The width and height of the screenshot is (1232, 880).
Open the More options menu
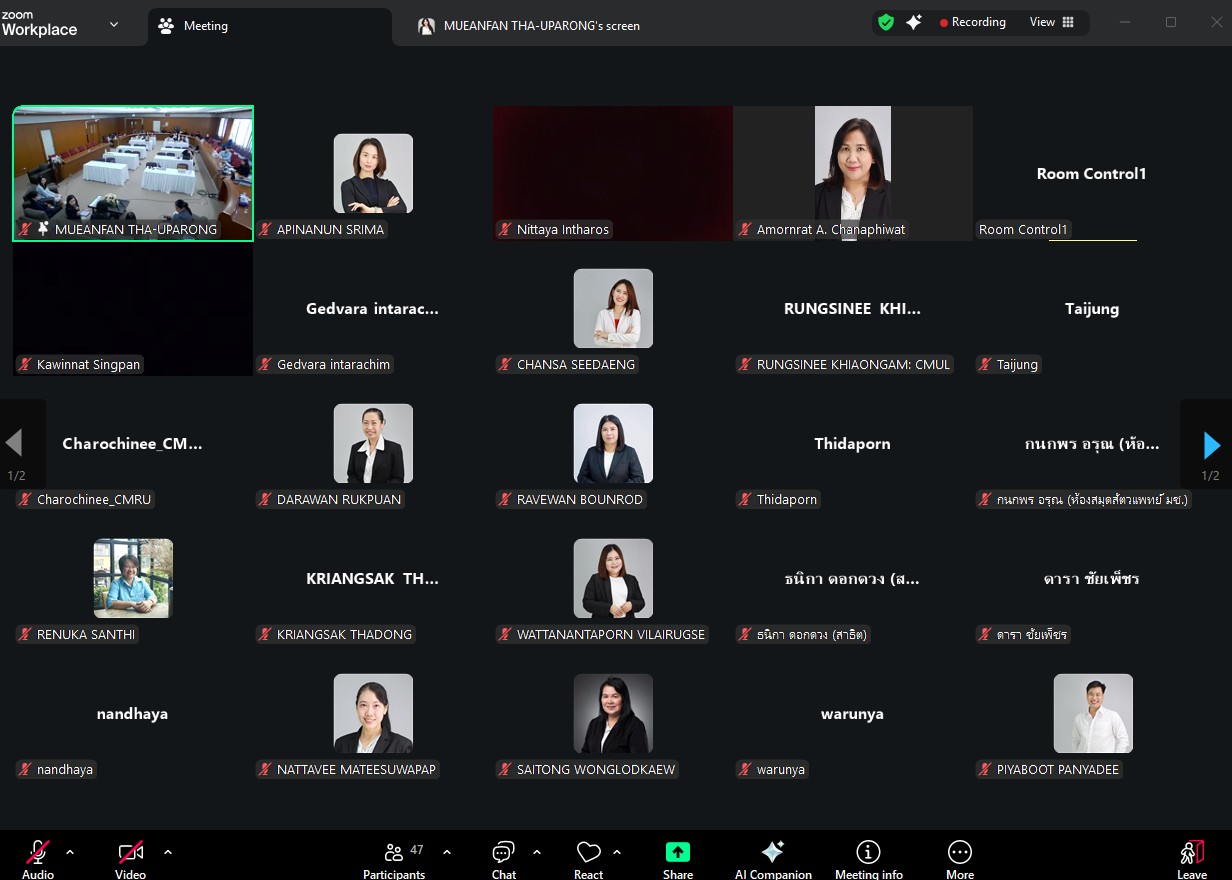[x=959, y=856]
